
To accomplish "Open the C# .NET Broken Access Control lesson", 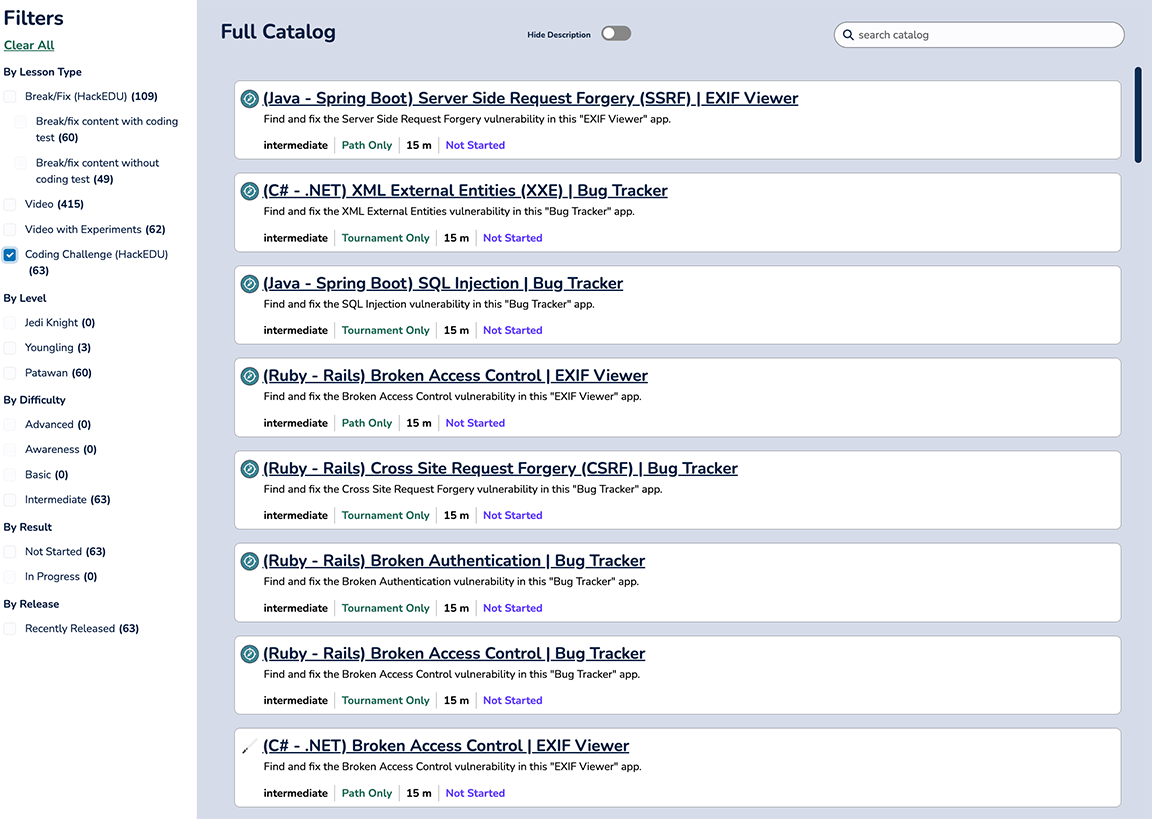I will 445,746.
